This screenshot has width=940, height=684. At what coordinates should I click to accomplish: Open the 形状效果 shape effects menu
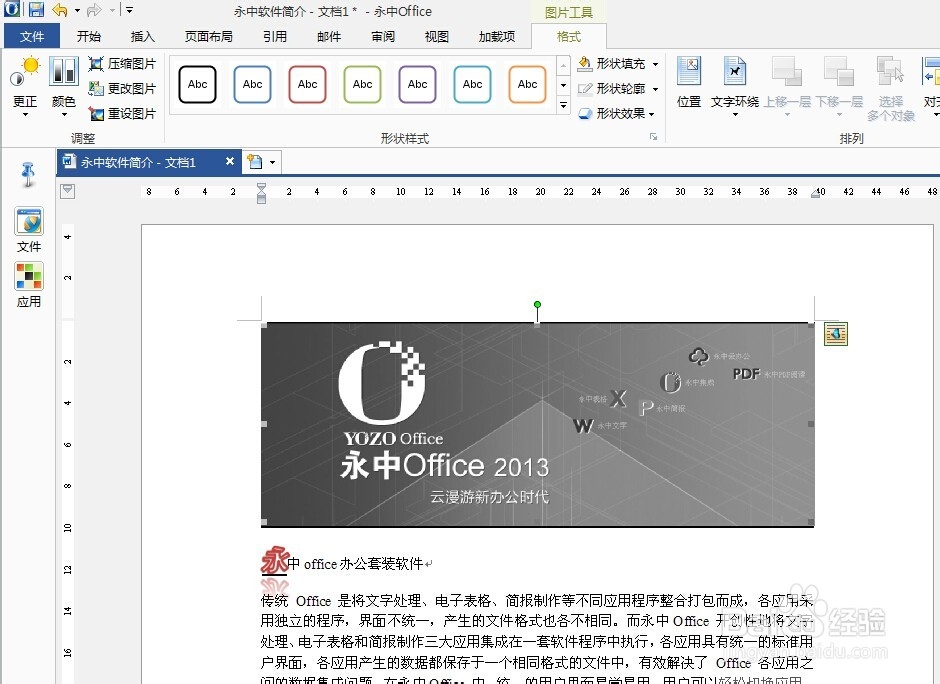tap(616, 113)
